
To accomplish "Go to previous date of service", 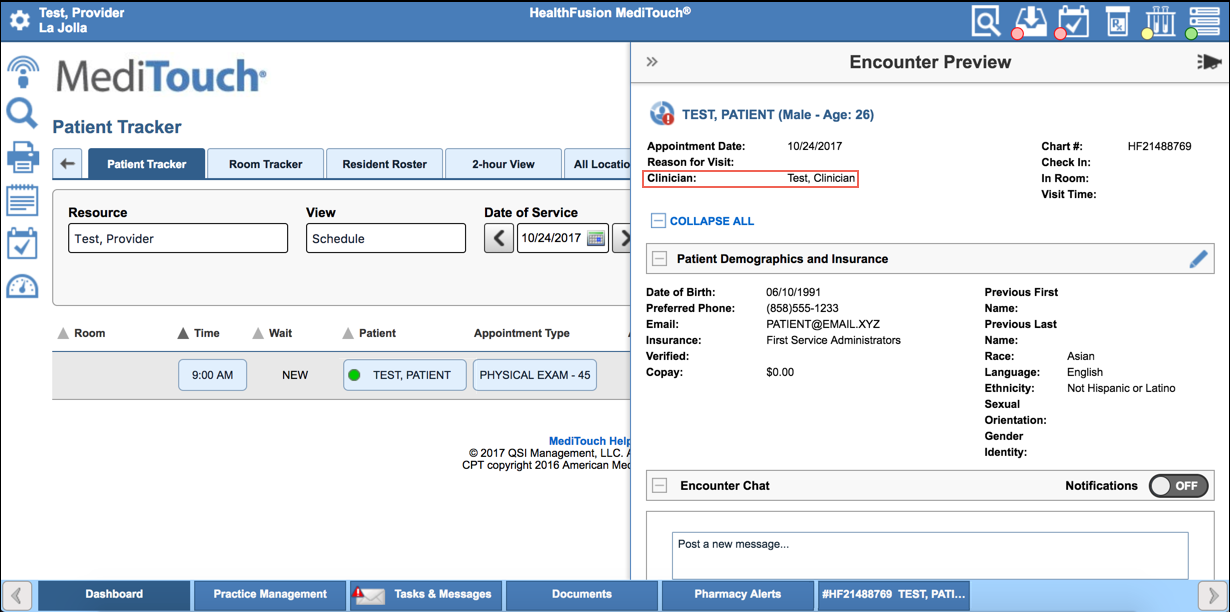I will pyautogui.click(x=499, y=238).
